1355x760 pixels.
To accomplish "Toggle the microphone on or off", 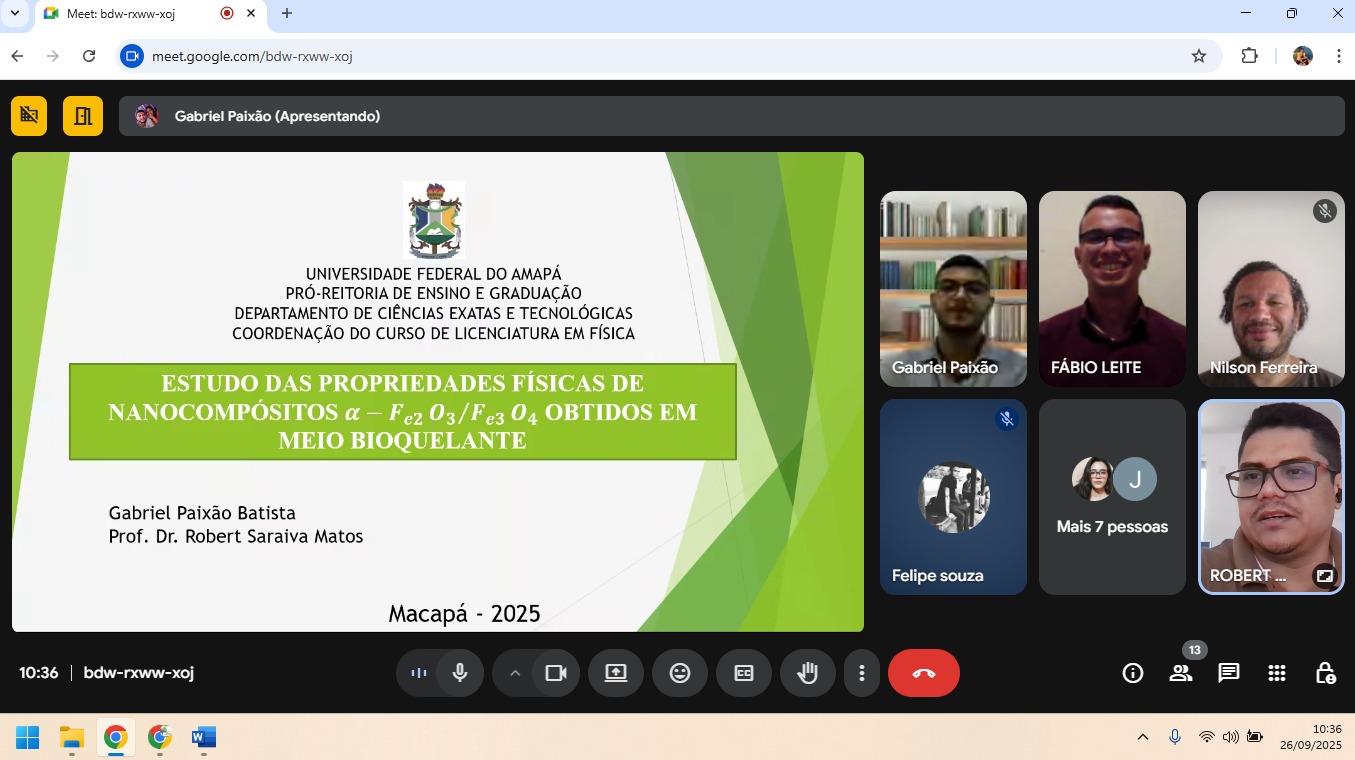I will pos(460,673).
